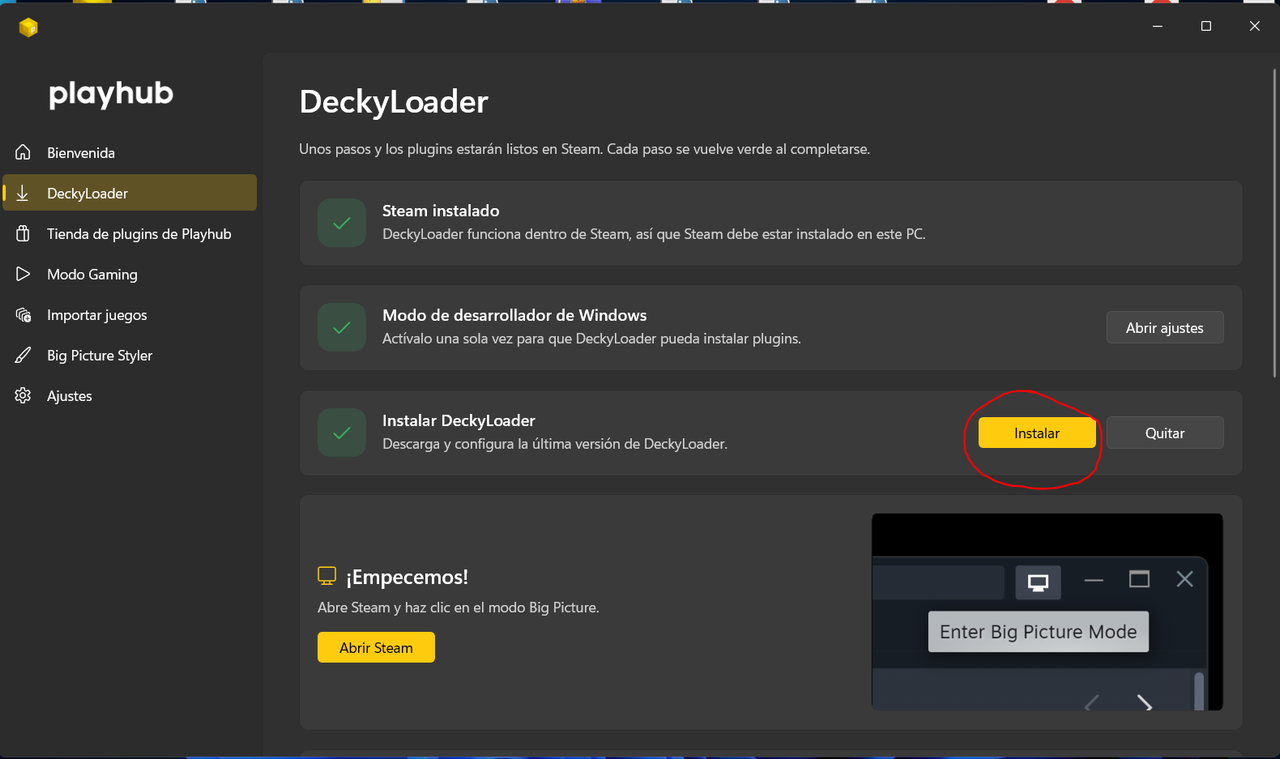Click 'DeckyLoader funciona dentro de Steam' description
Screen dimensions: 1280x759
point(654,235)
